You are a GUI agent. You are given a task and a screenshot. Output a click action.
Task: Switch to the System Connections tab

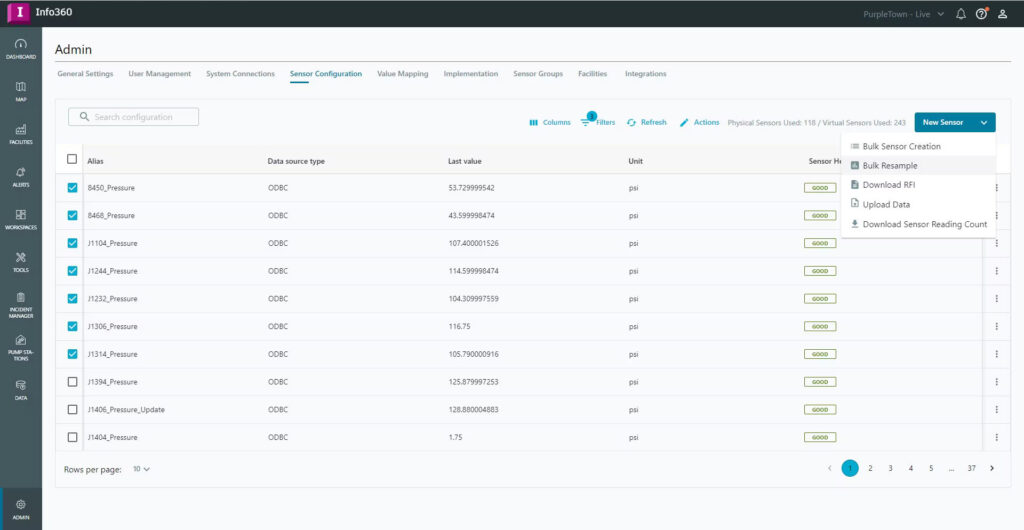pos(240,74)
